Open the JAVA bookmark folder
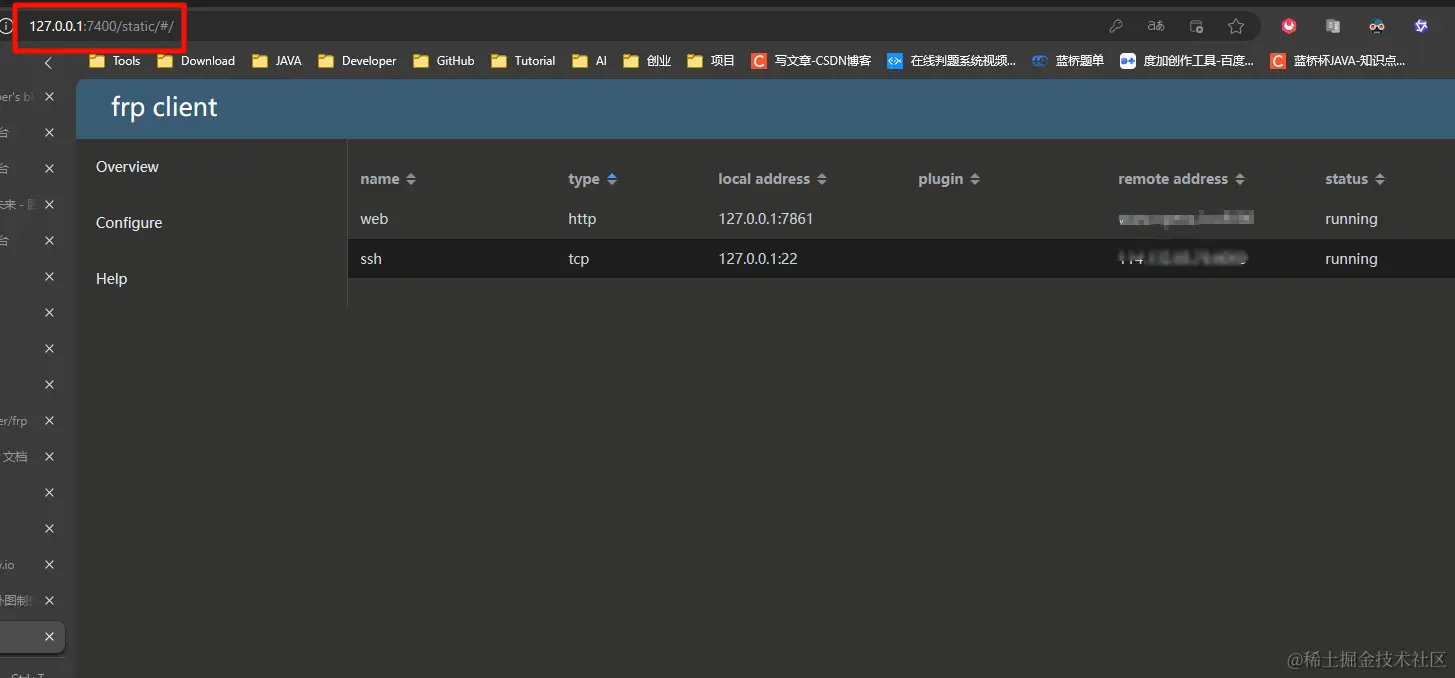Screen dimensions: 1455x678 tap(276, 61)
